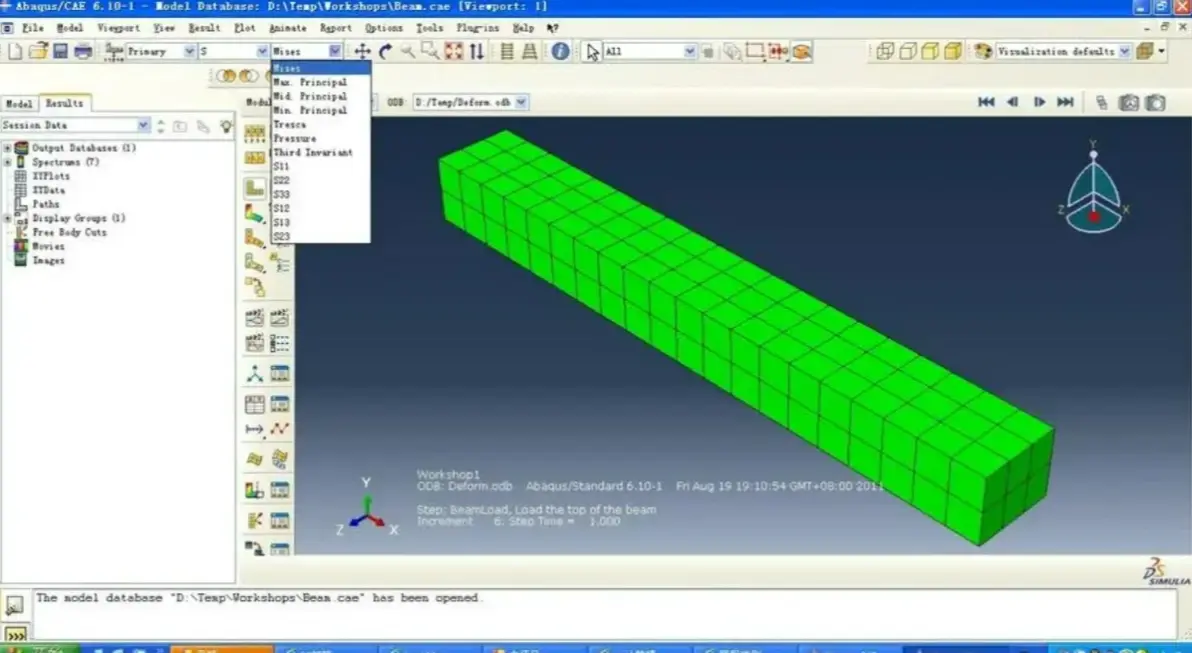Open the Animate menu
The height and width of the screenshot is (653, 1192).
click(288, 28)
